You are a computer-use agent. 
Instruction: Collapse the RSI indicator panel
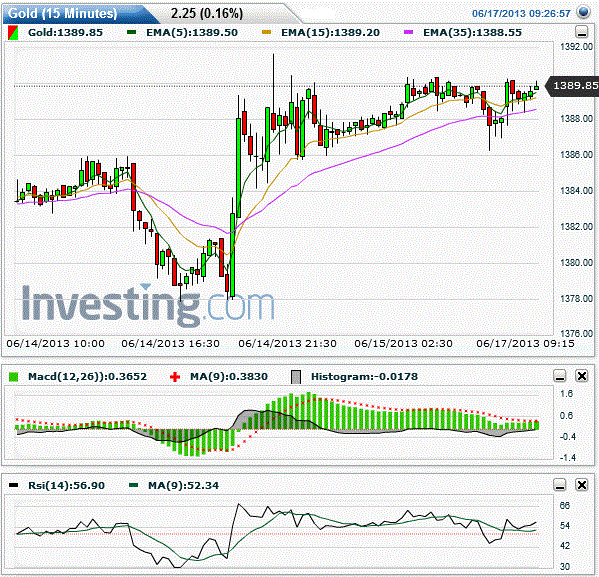pyautogui.click(x=560, y=485)
